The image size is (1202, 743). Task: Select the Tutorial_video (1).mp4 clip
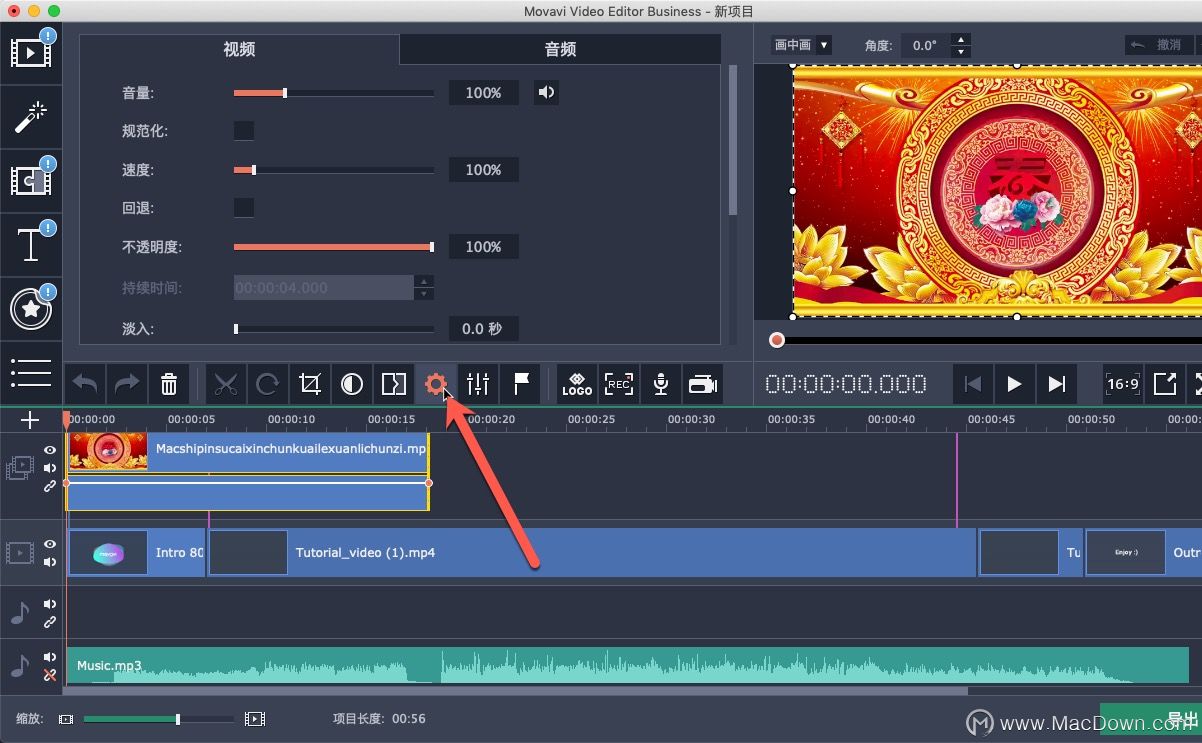pos(592,553)
